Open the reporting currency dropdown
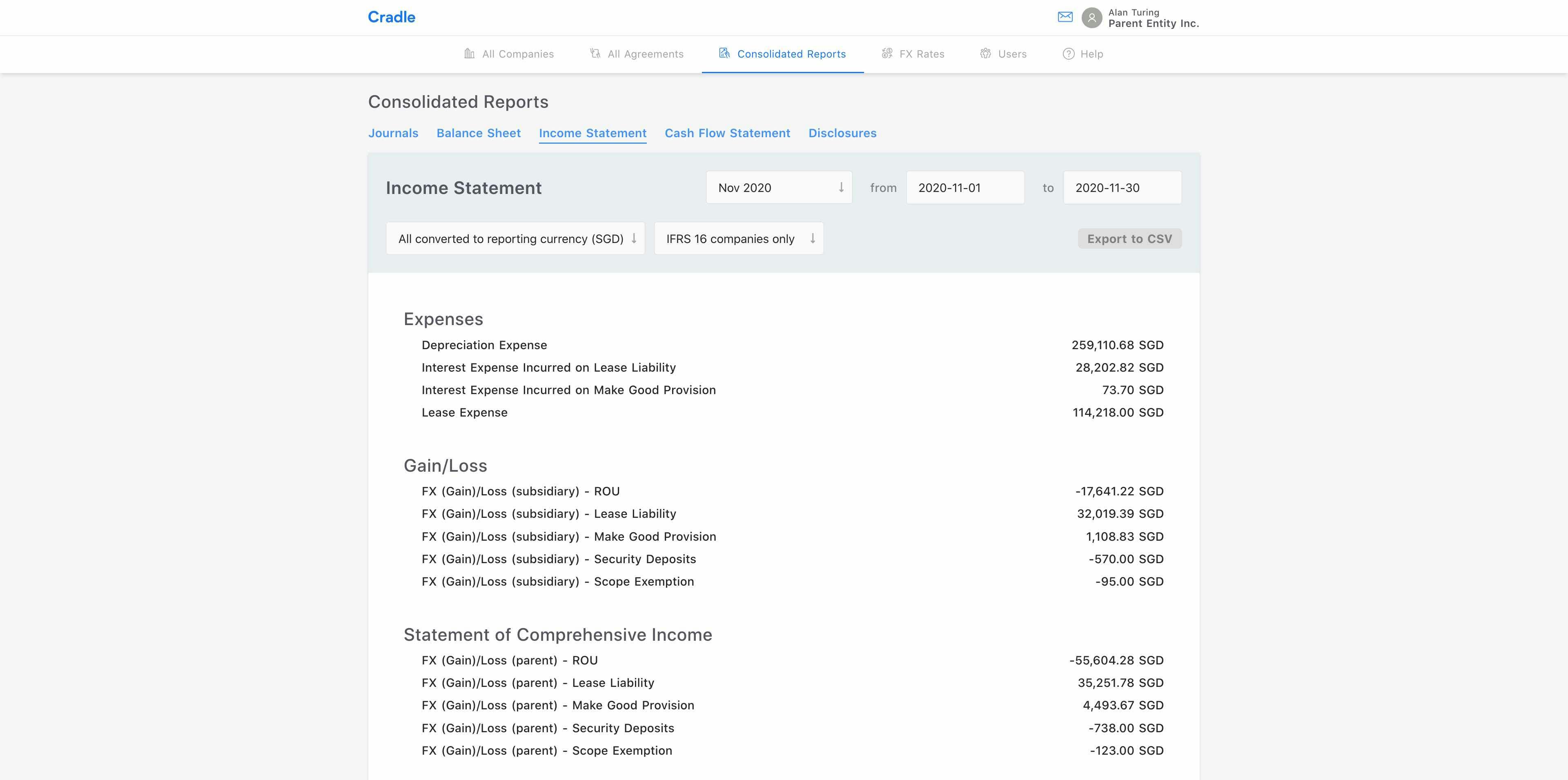The image size is (1568, 780). (515, 238)
